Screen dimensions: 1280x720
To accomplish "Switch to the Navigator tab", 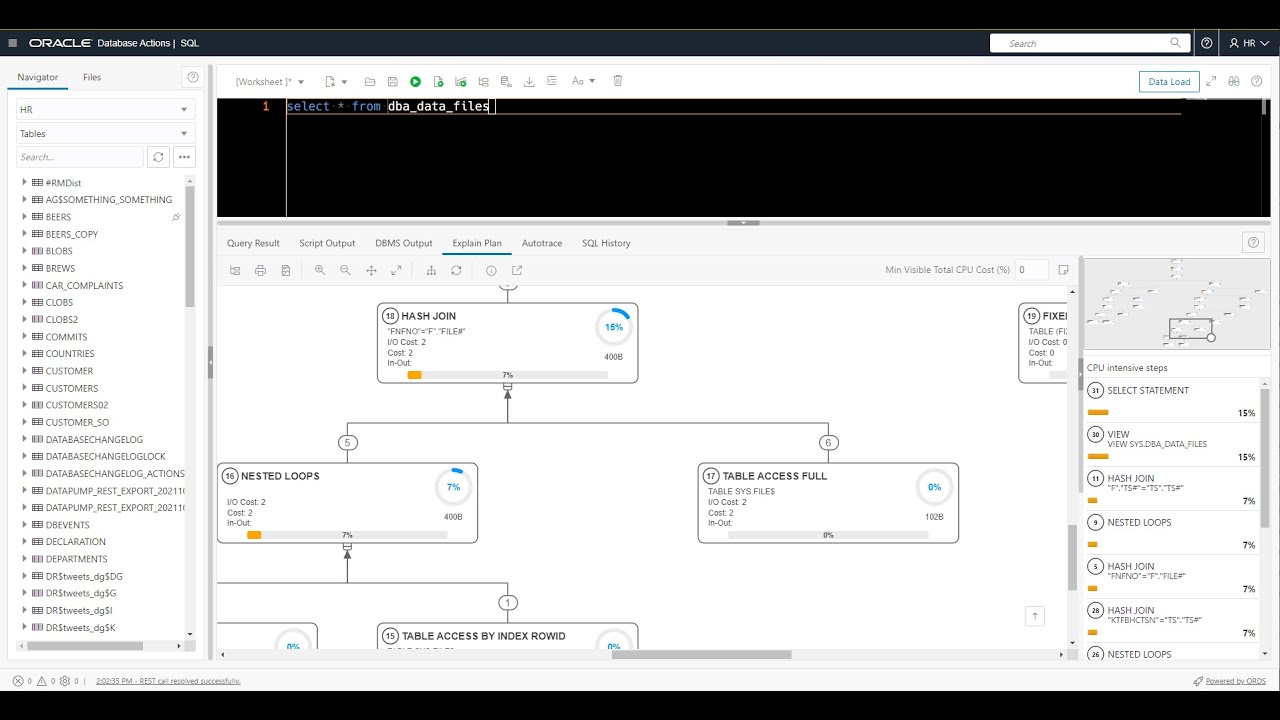I will pyautogui.click(x=38, y=77).
